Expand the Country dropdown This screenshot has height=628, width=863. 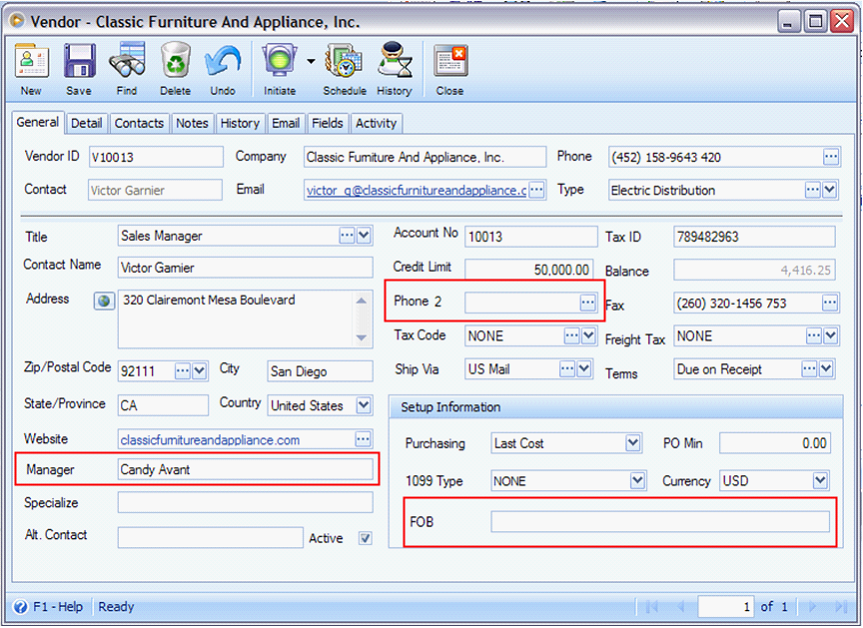click(x=363, y=406)
